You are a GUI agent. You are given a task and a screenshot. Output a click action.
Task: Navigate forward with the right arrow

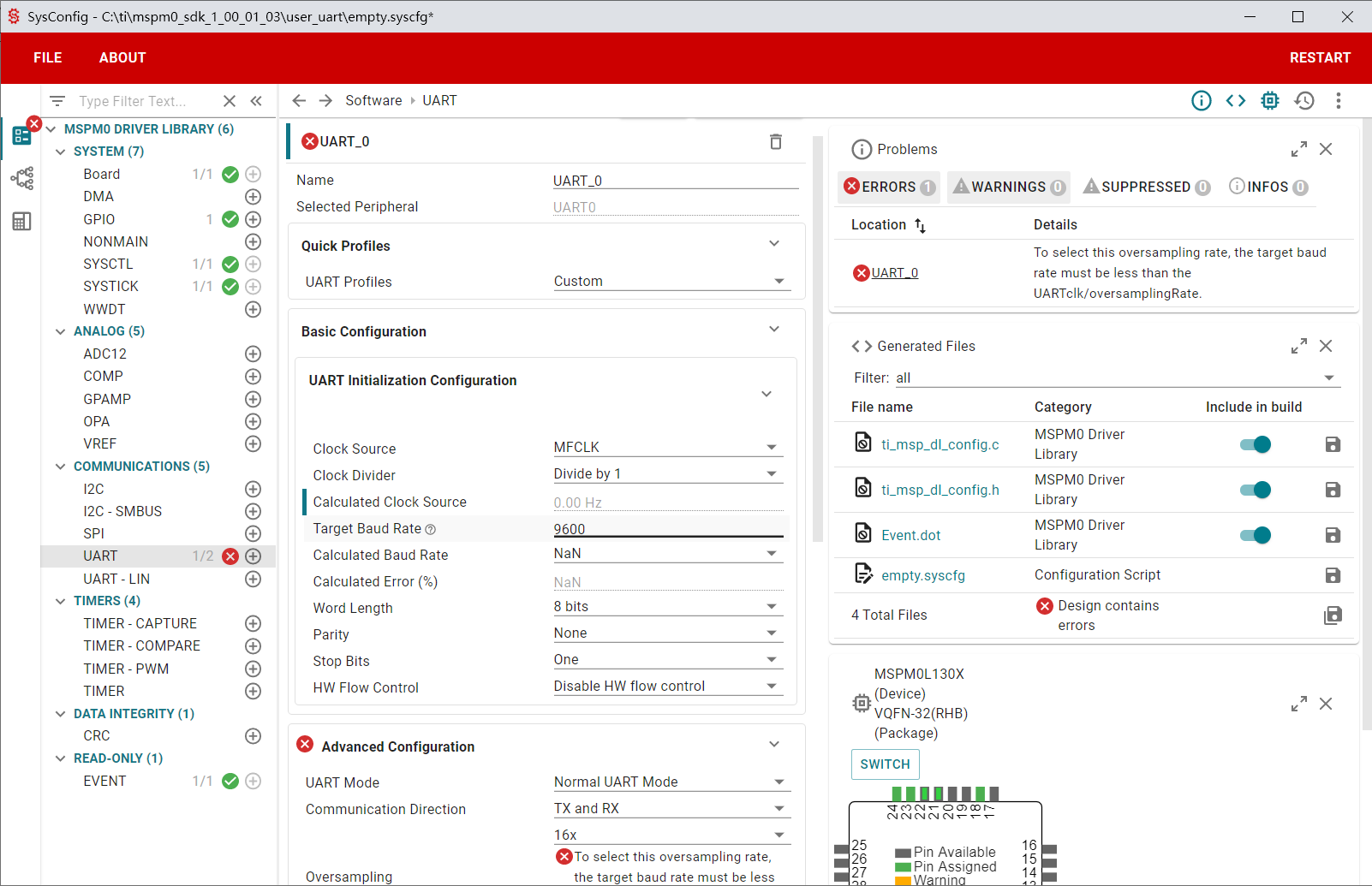click(325, 101)
